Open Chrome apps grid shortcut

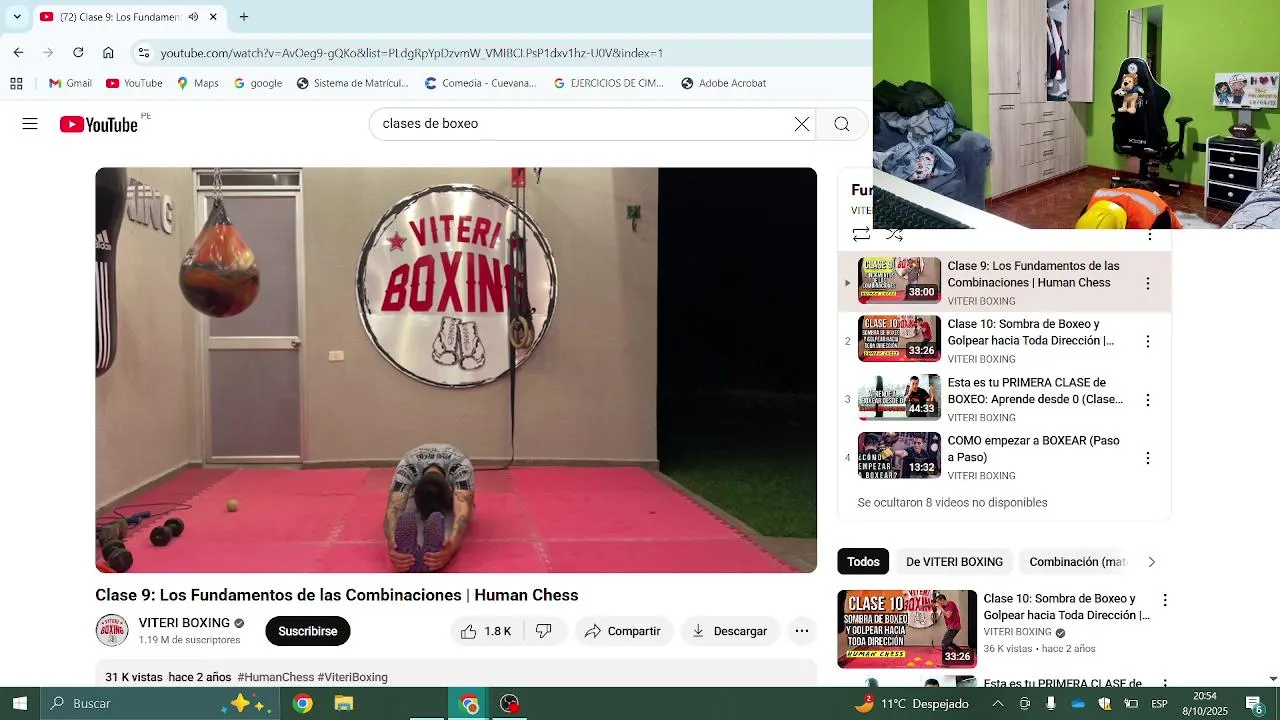[x=16, y=83]
